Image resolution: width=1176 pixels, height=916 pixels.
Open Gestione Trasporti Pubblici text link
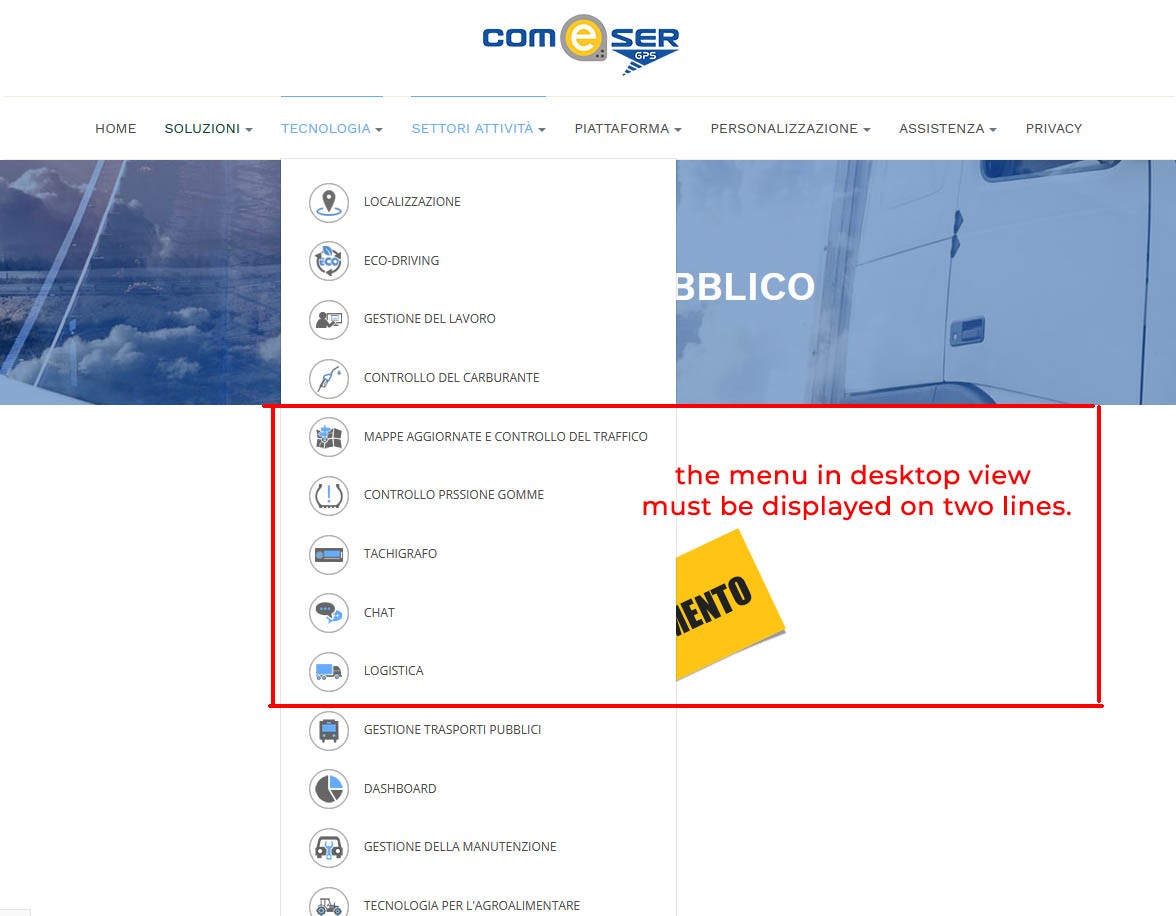pos(452,730)
